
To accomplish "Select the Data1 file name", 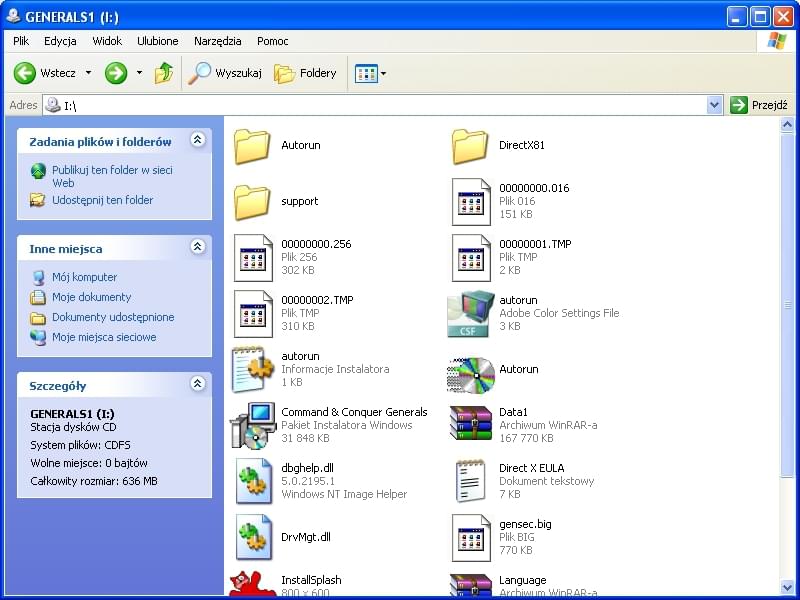I will tap(513, 412).
